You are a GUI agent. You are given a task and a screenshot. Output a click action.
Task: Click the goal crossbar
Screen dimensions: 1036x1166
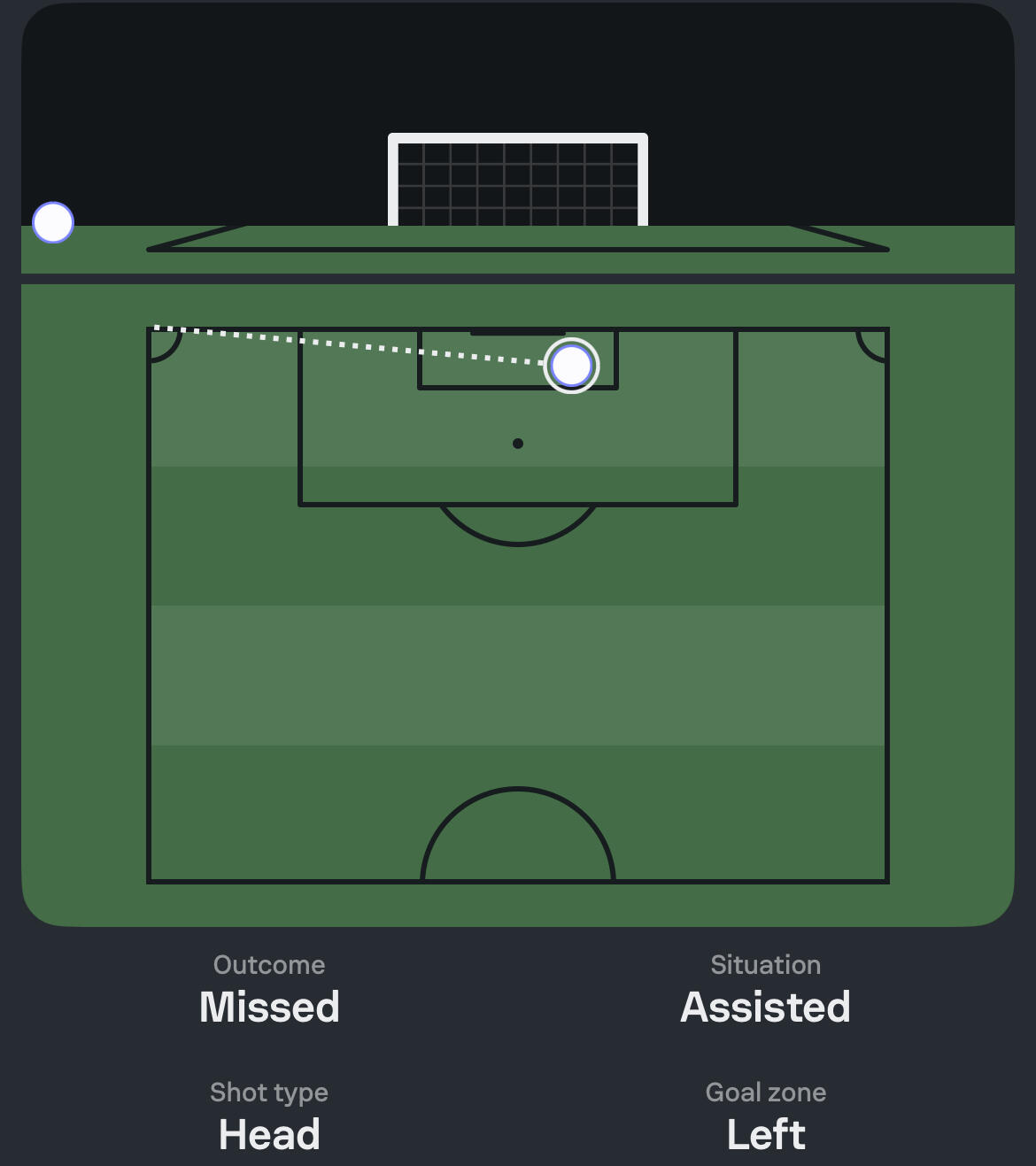pos(518,137)
